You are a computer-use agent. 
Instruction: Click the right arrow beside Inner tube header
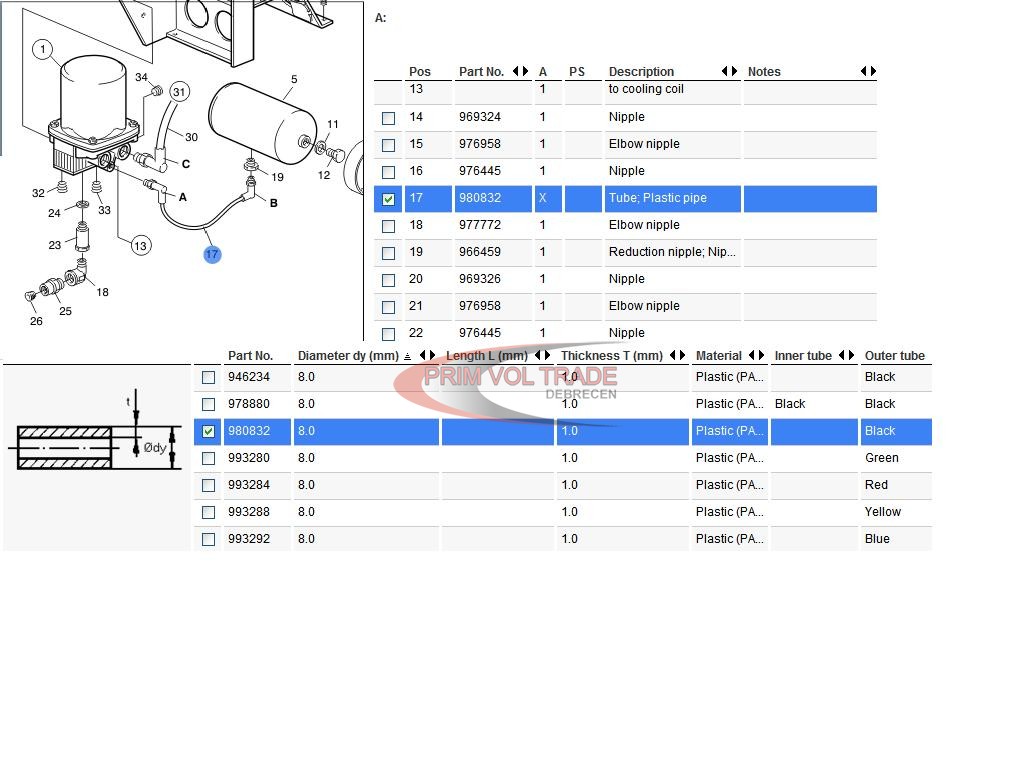click(851, 355)
